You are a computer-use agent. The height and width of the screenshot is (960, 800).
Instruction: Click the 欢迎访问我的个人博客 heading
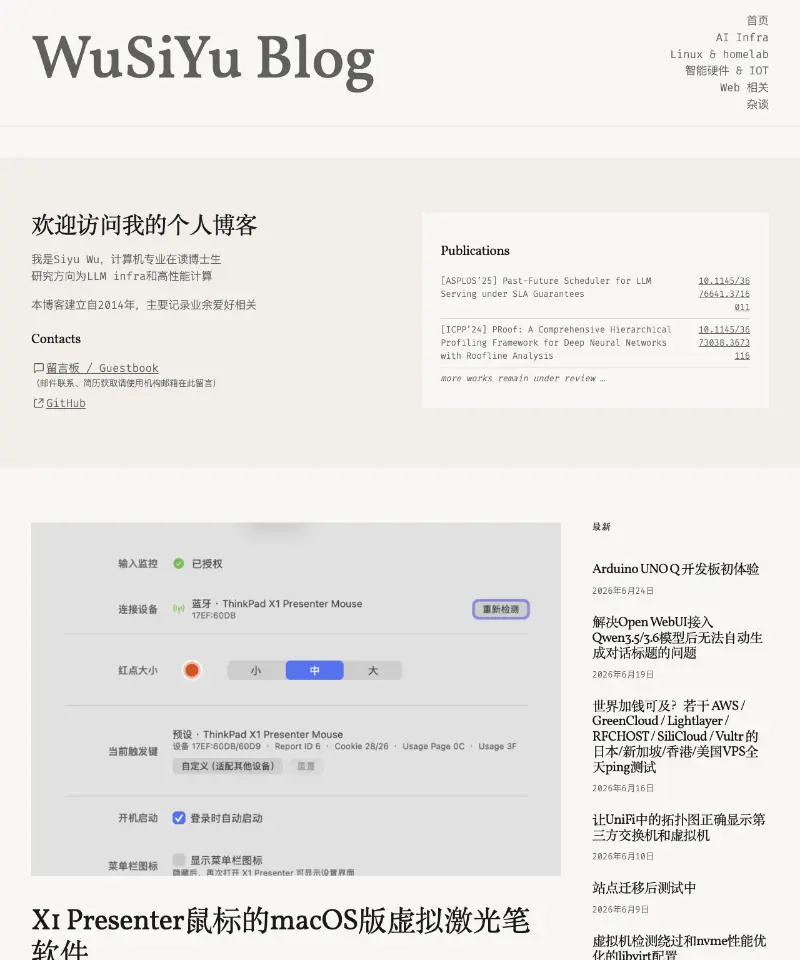click(x=144, y=225)
